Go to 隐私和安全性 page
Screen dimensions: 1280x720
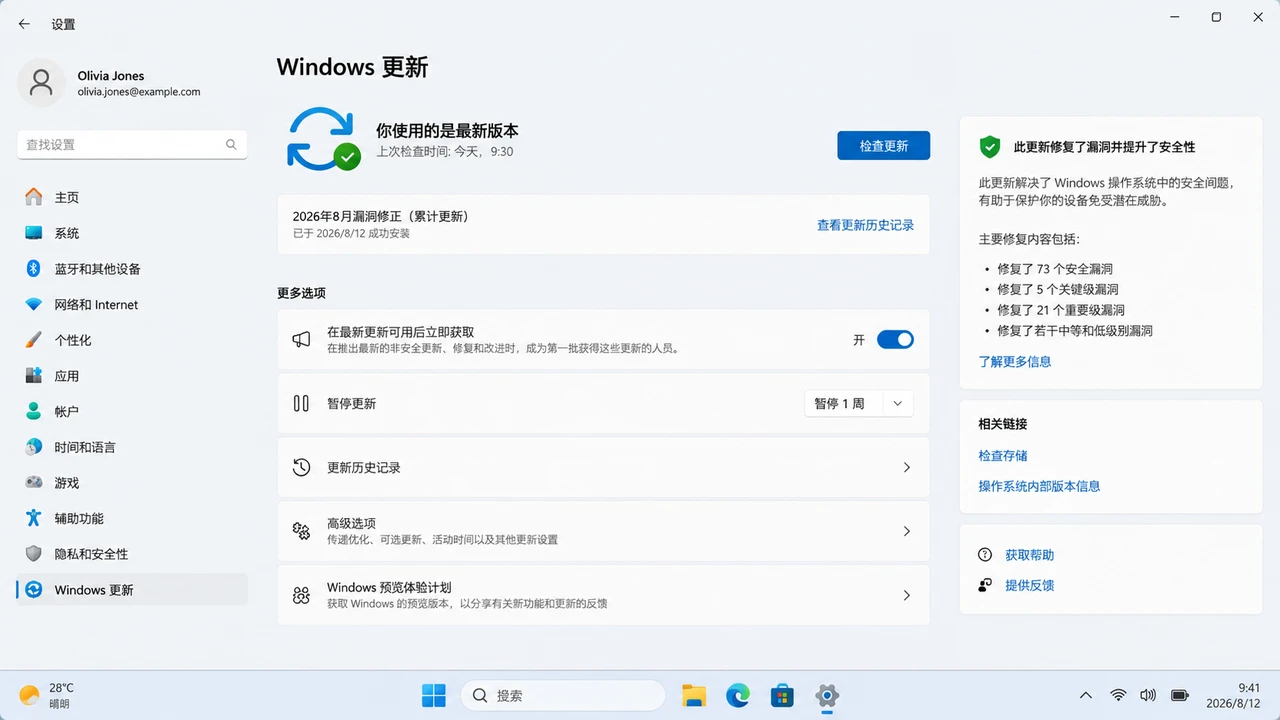tap(132, 554)
